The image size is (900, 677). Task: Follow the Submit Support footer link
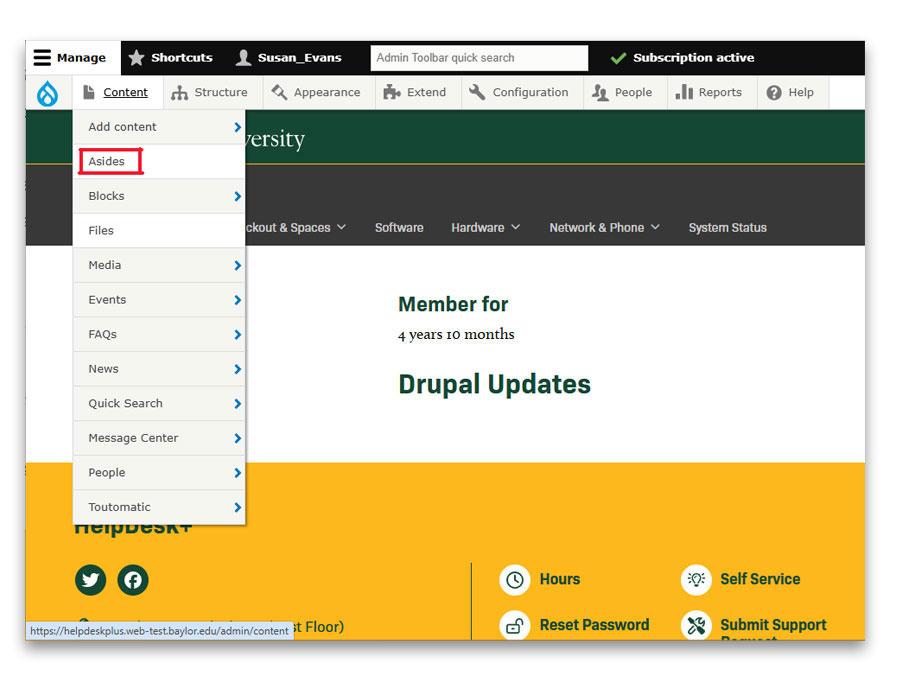coord(773,625)
